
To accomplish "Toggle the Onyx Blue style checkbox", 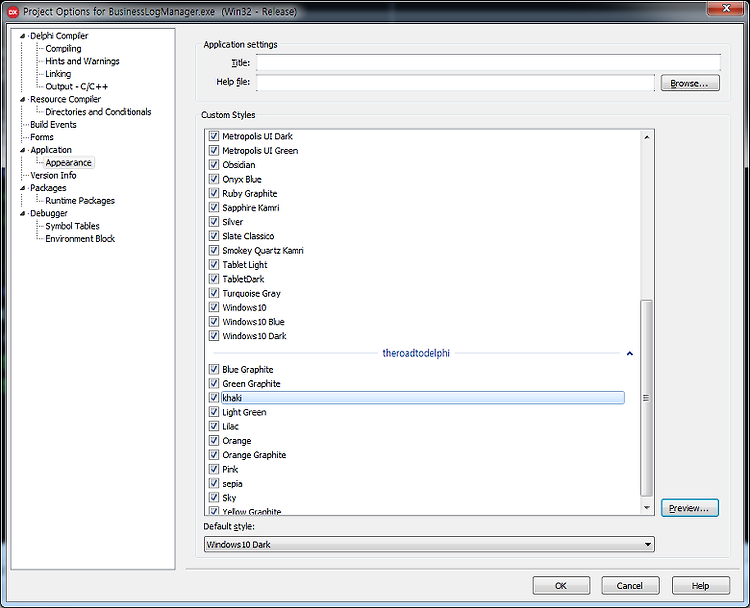I will [x=214, y=179].
